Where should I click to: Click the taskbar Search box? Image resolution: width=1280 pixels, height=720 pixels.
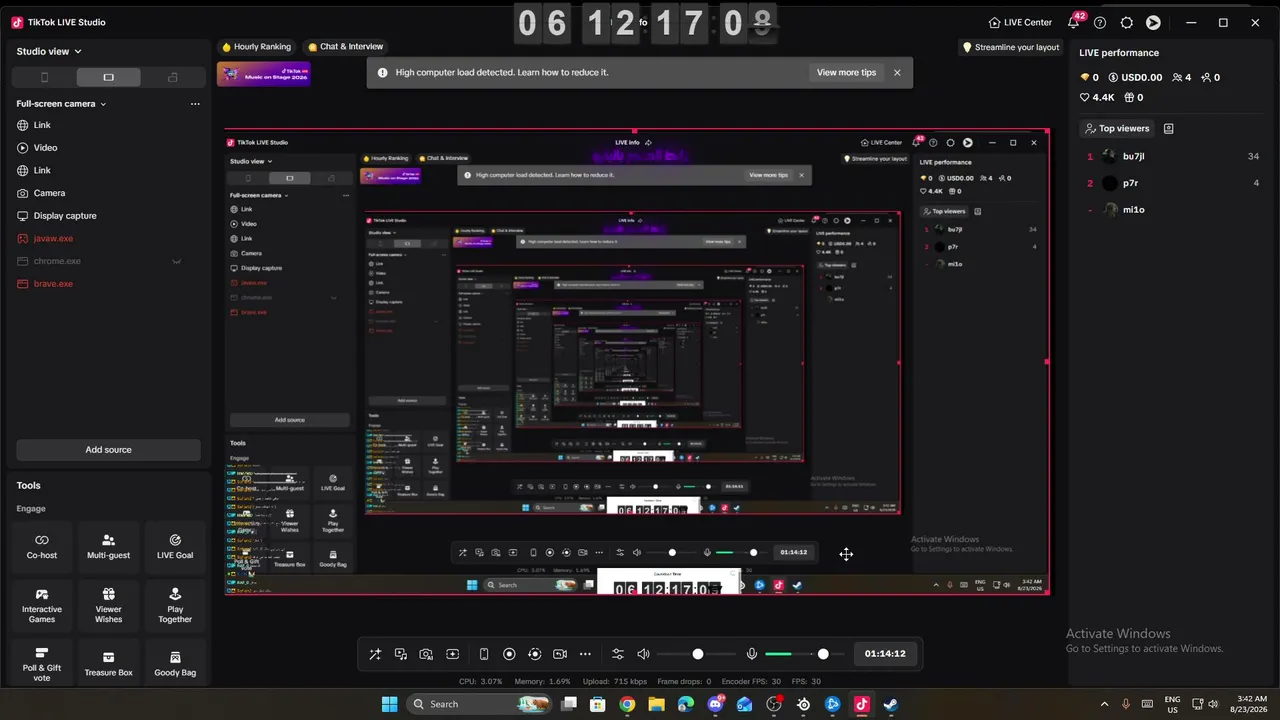(481, 704)
